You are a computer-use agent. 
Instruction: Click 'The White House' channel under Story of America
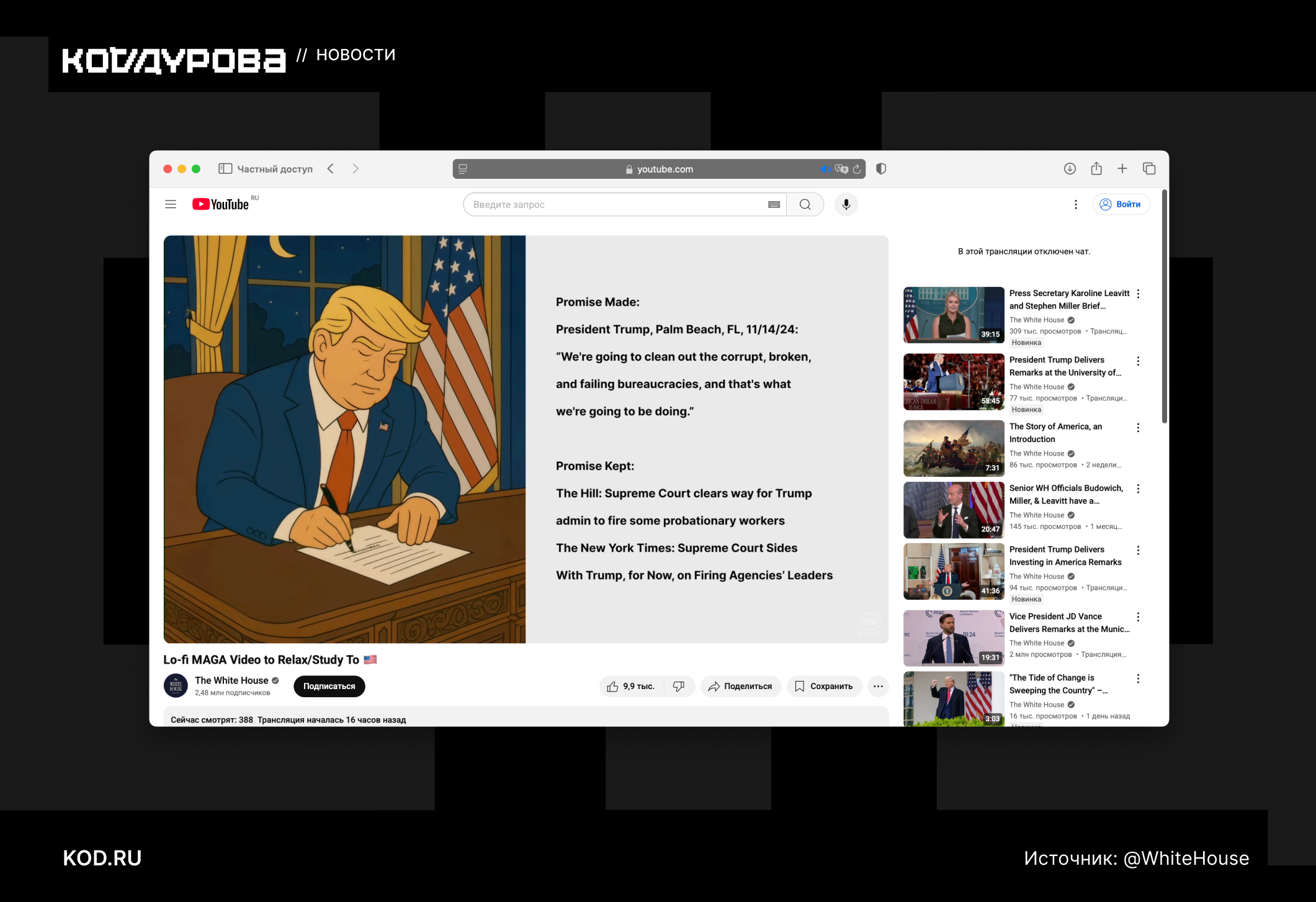(x=1036, y=454)
